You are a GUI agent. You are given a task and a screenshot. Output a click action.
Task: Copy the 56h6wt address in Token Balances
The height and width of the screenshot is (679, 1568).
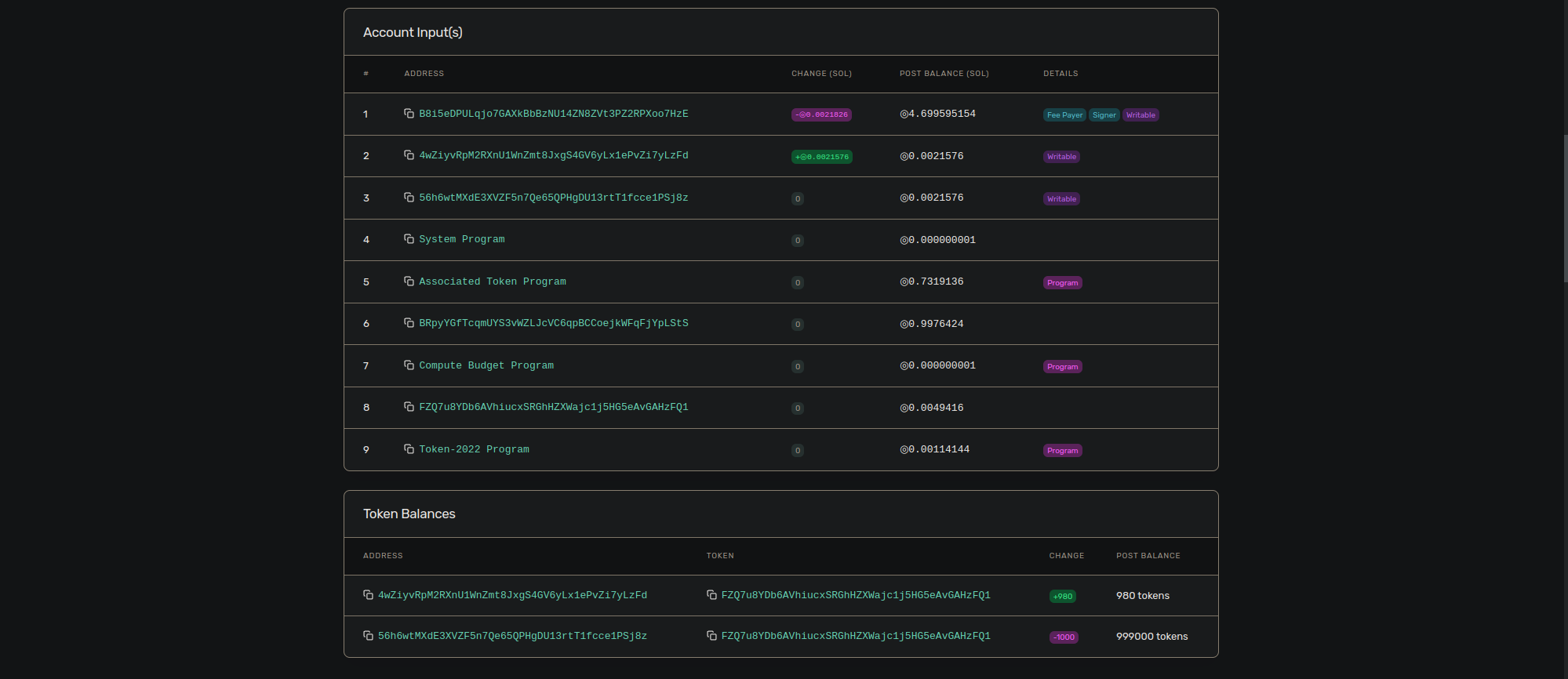click(x=368, y=636)
